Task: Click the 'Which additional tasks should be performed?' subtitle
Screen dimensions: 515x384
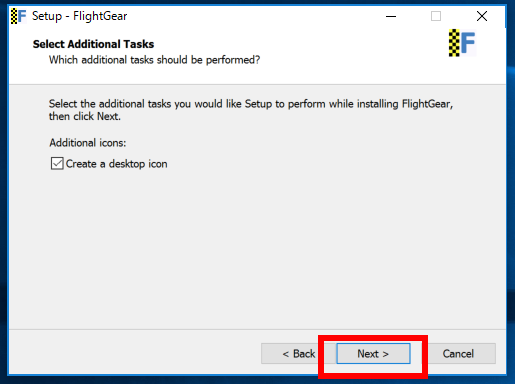Action: coord(154,60)
